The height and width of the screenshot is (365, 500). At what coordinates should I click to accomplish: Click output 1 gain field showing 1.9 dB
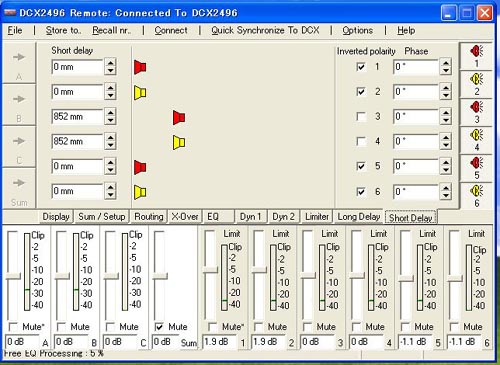(x=219, y=342)
